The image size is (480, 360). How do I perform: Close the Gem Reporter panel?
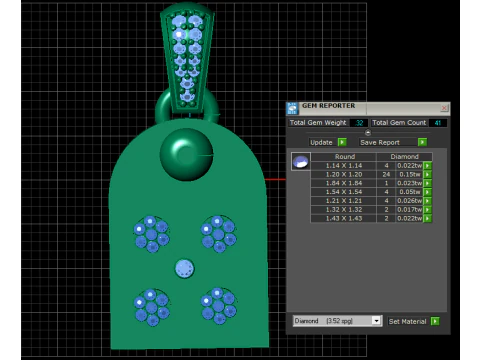(444, 108)
